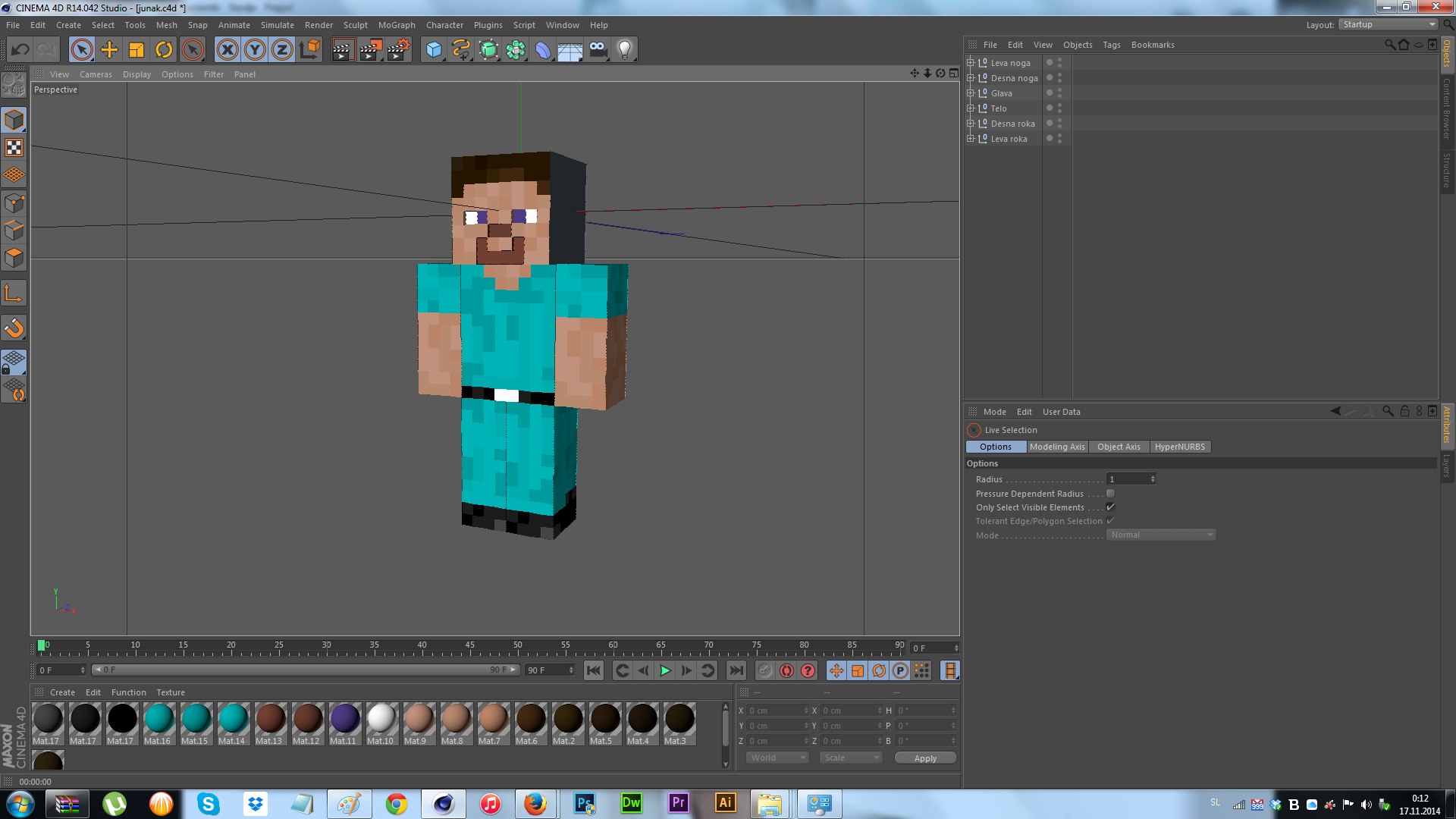Screen dimensions: 1456x819
Task: Click frame 45 on the timeline
Action: (470, 647)
